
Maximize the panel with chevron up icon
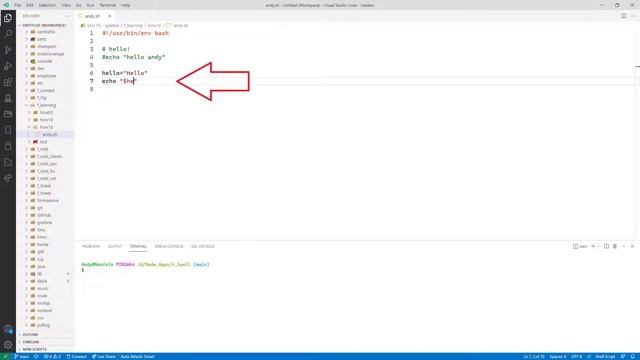(x=624, y=246)
